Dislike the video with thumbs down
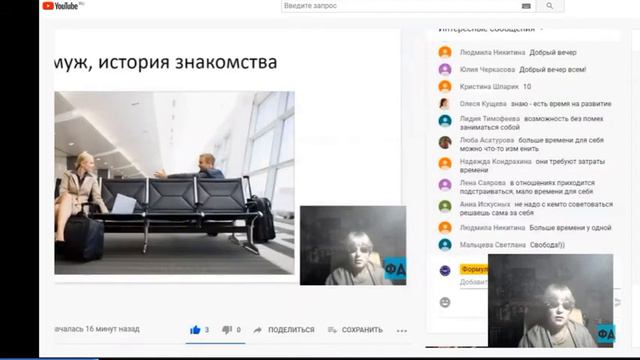 pos(227,330)
